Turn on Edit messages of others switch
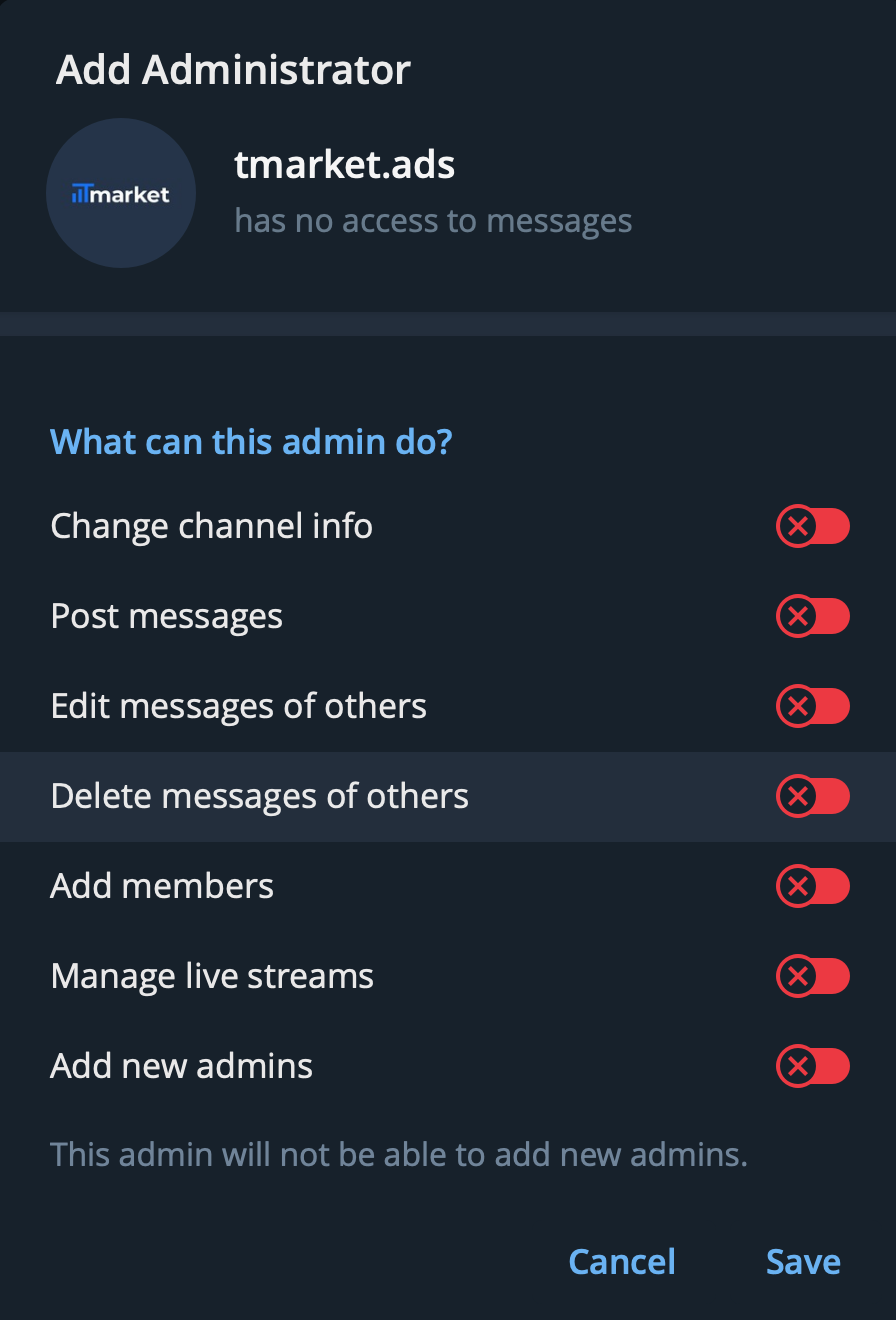 point(812,706)
